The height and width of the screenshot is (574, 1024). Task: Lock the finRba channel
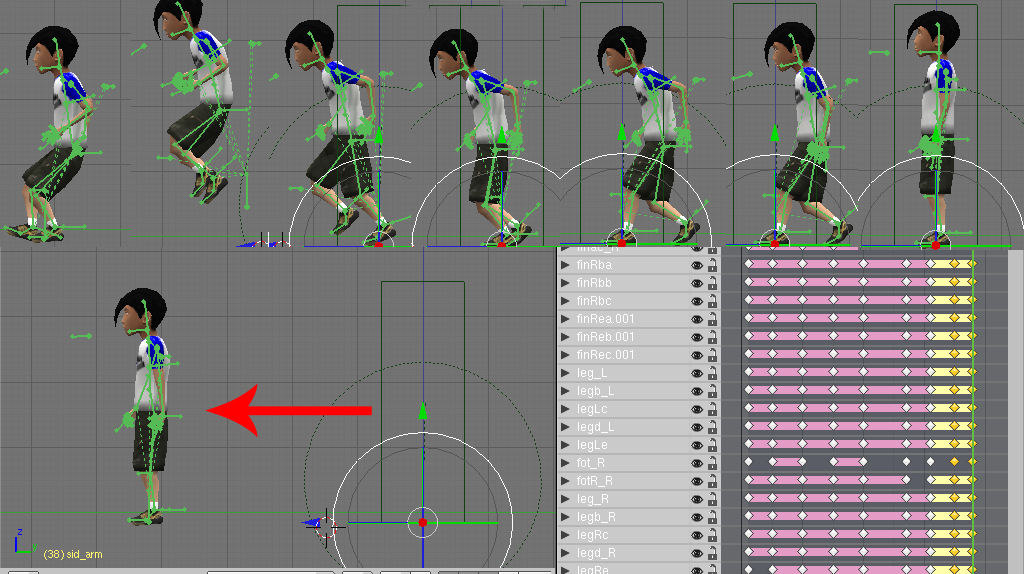712,265
